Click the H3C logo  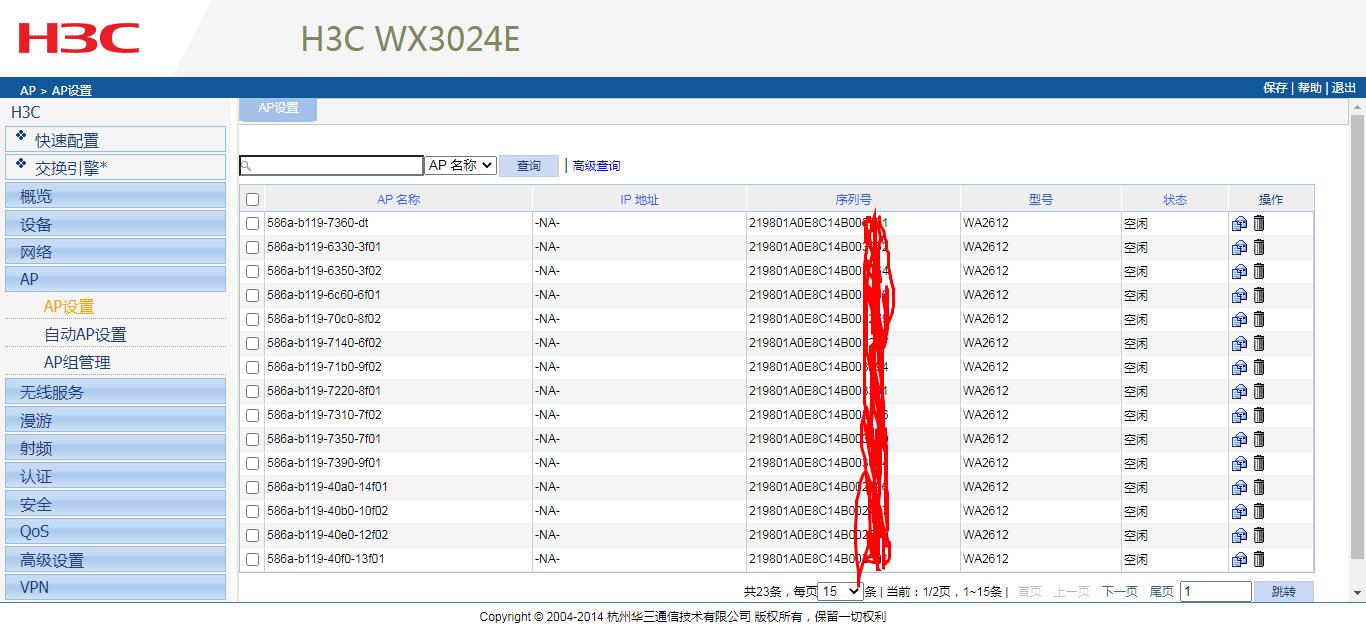79,39
